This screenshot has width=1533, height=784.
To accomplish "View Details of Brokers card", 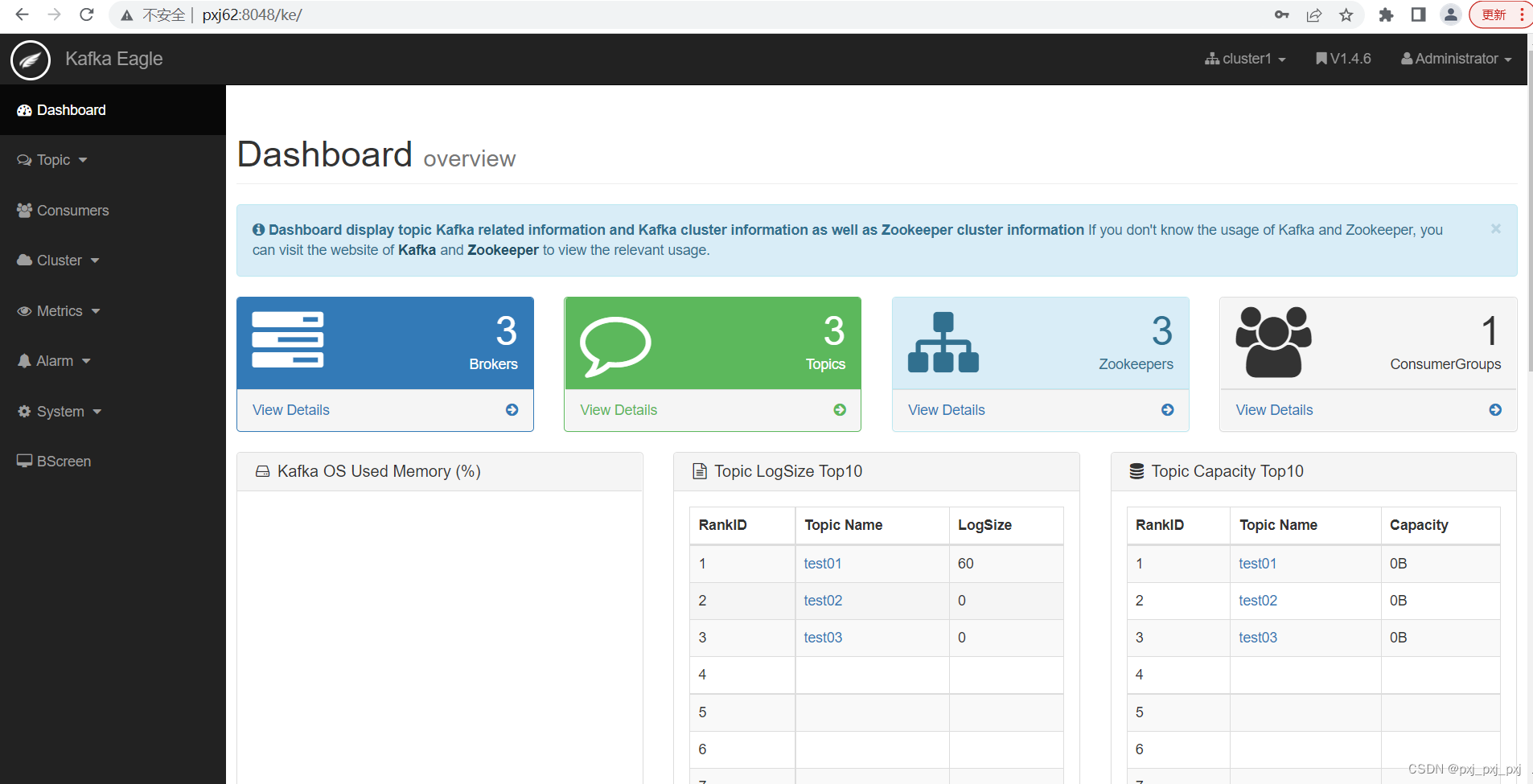I will pos(291,410).
